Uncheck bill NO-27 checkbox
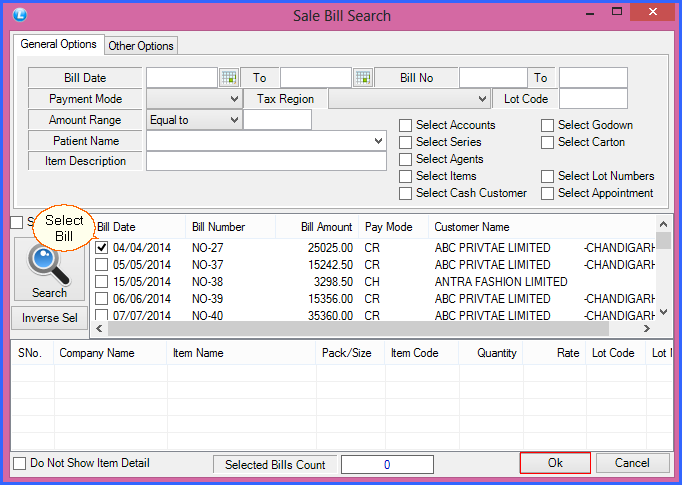The width and height of the screenshot is (682, 485). coord(101,248)
